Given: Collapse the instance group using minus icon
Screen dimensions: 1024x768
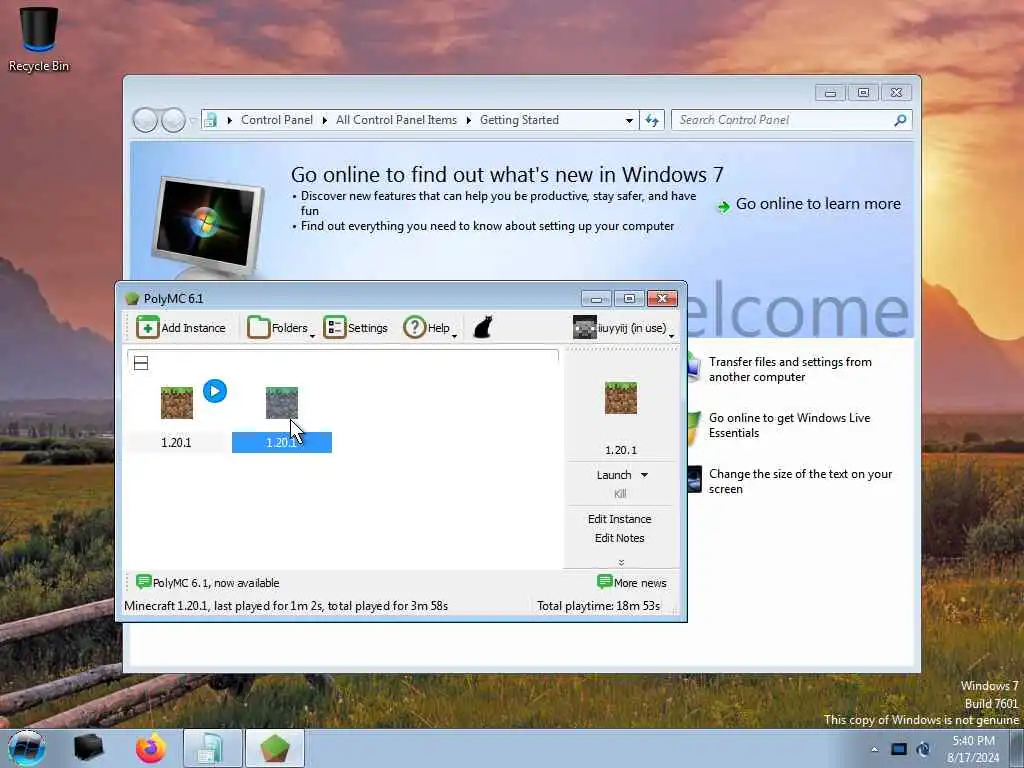Looking at the screenshot, I should 141,363.
